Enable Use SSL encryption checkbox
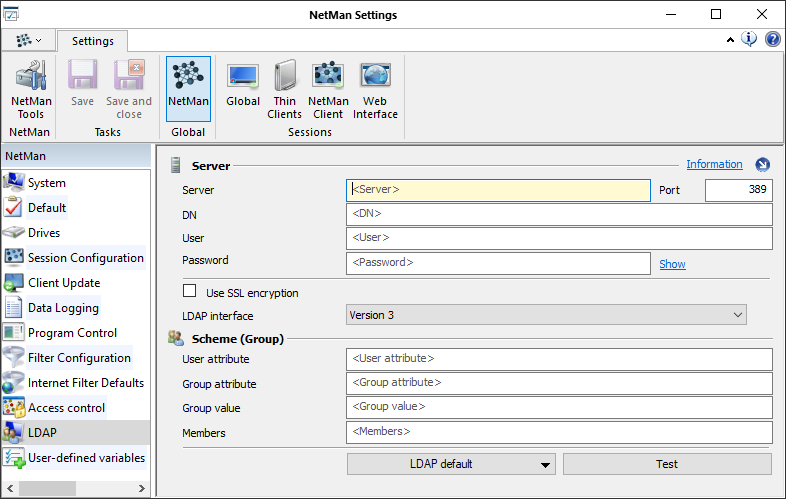 pyautogui.click(x=190, y=292)
